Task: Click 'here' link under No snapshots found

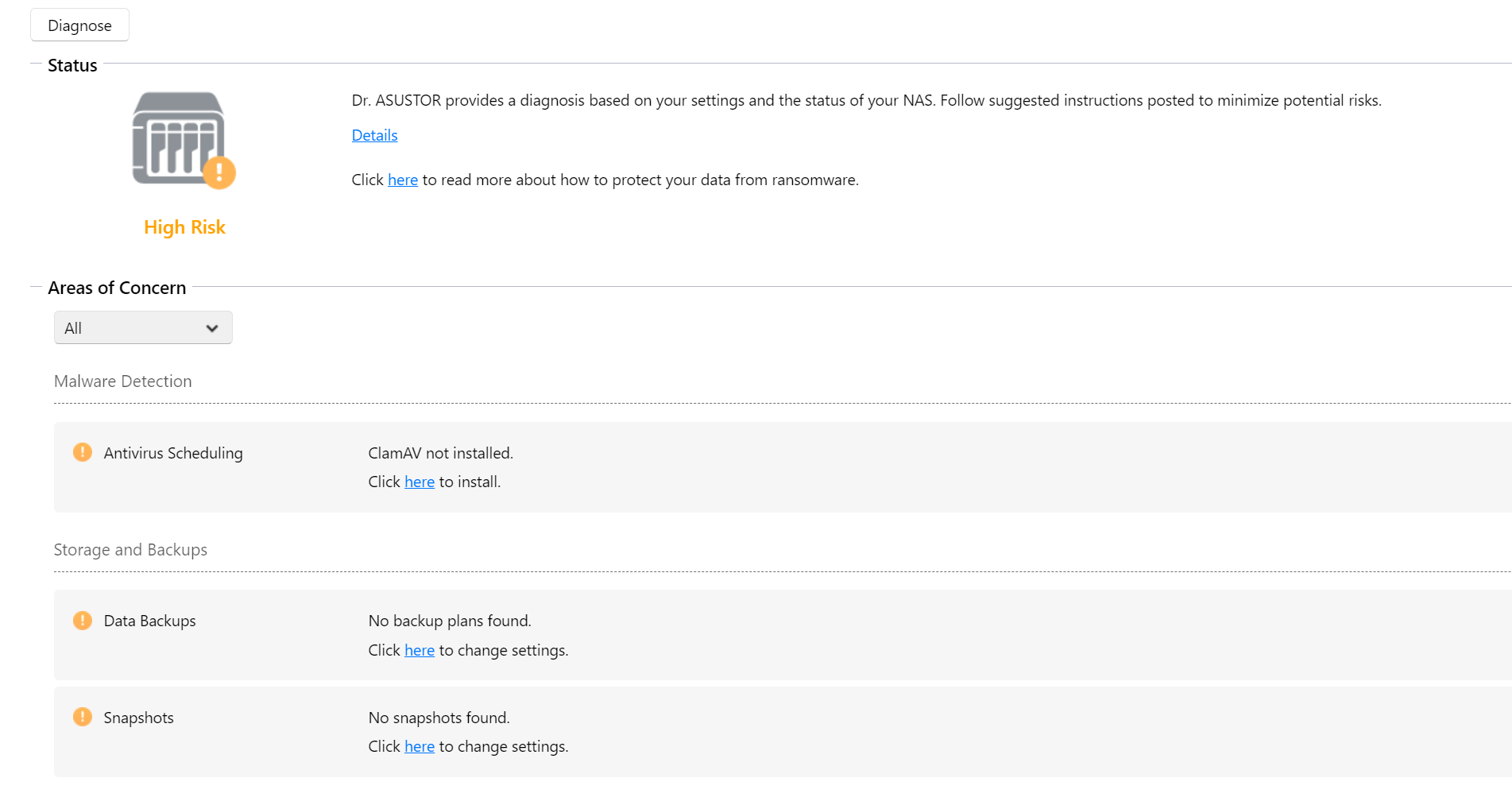Action: tap(419, 746)
